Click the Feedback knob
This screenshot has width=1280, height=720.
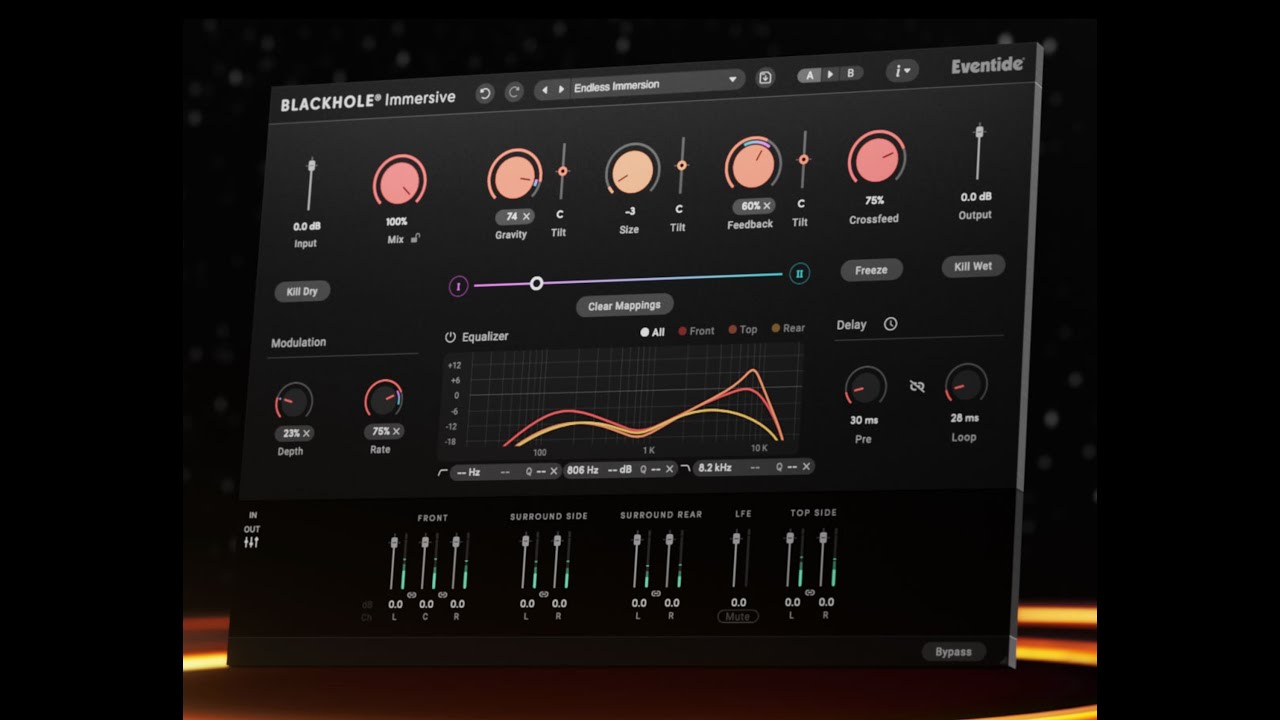pyautogui.click(x=752, y=165)
